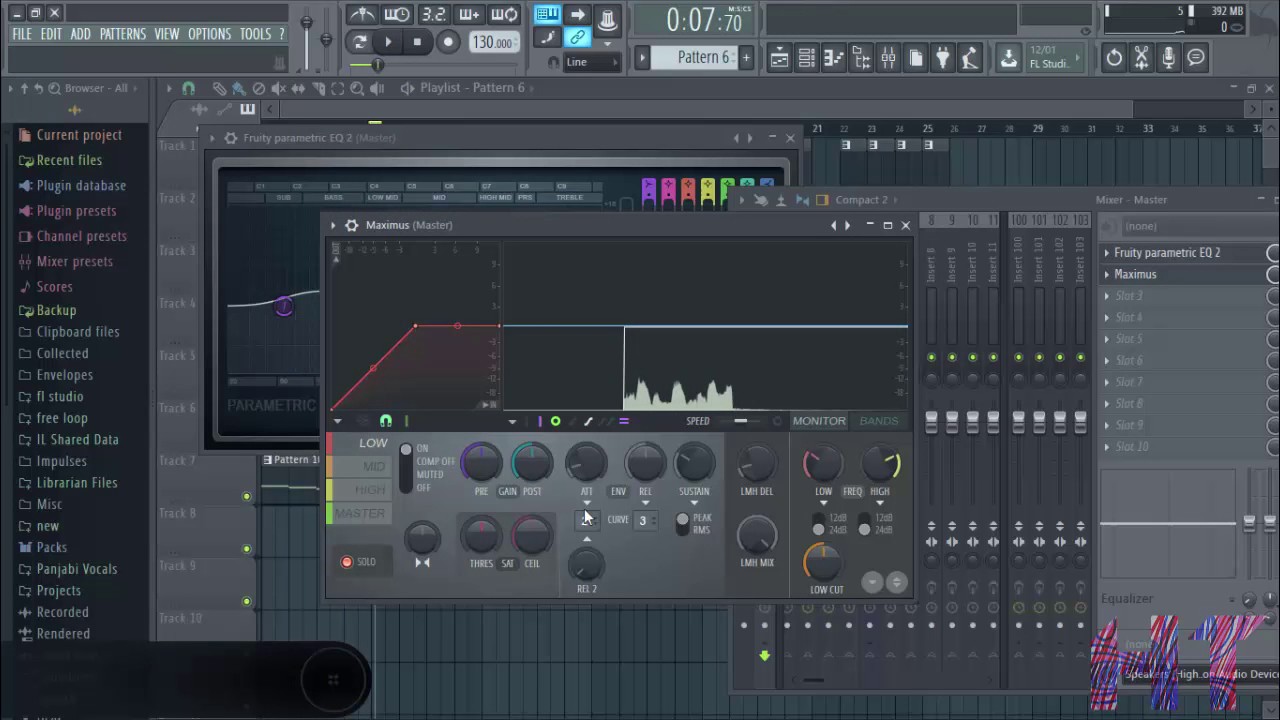This screenshot has width=1280, height=720.
Task: Select the LOW band button in Maximus
Action: [x=361, y=443]
